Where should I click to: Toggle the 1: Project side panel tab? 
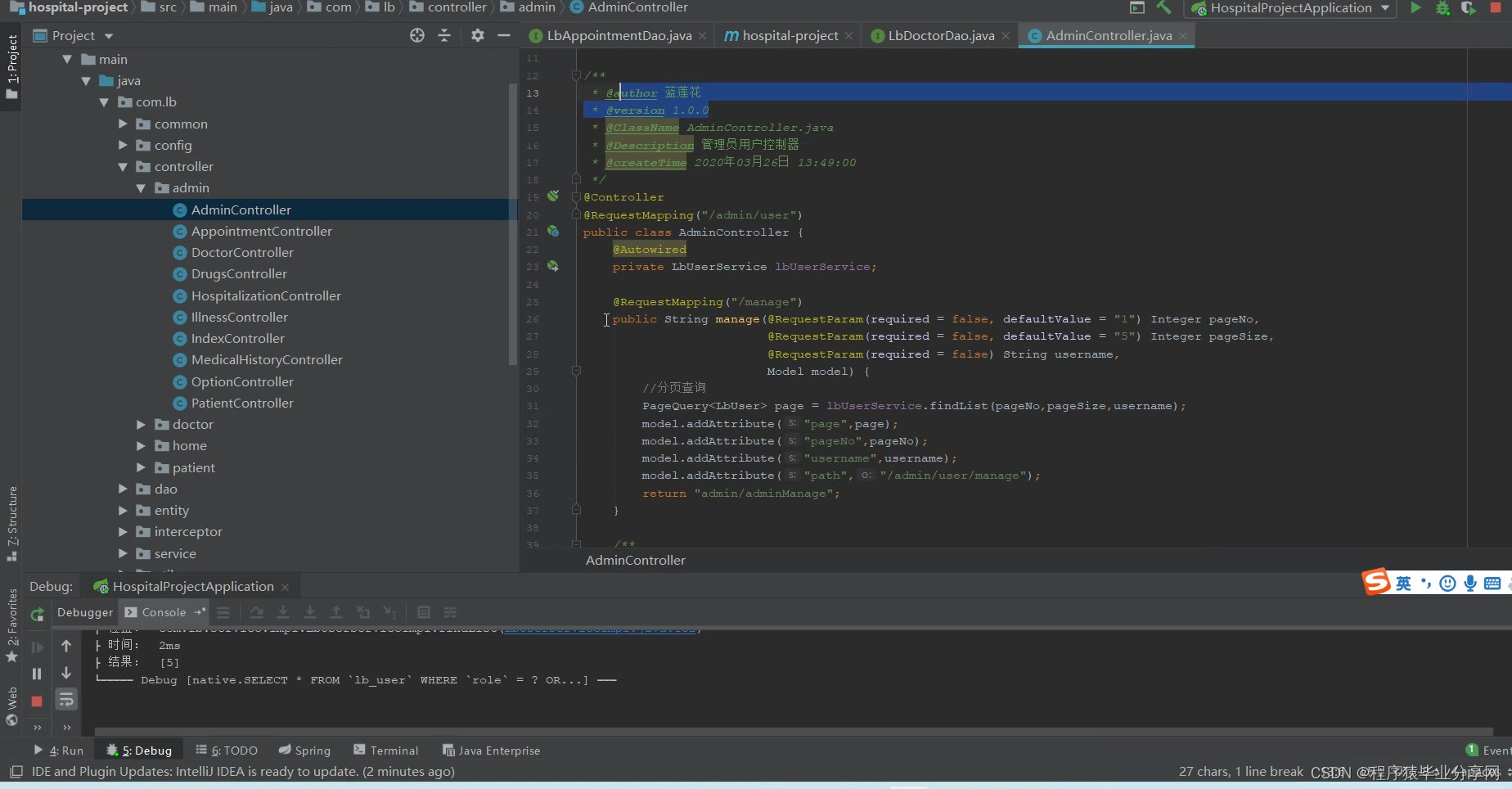(x=11, y=65)
